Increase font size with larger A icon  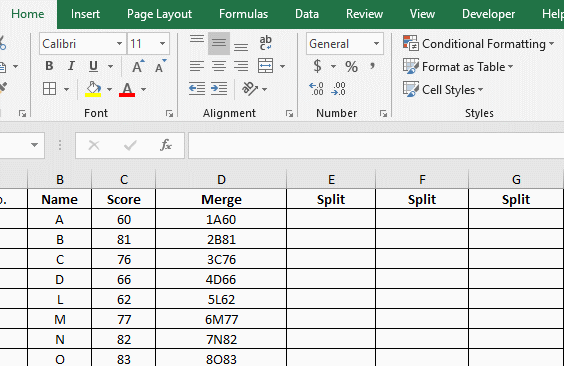(138, 66)
